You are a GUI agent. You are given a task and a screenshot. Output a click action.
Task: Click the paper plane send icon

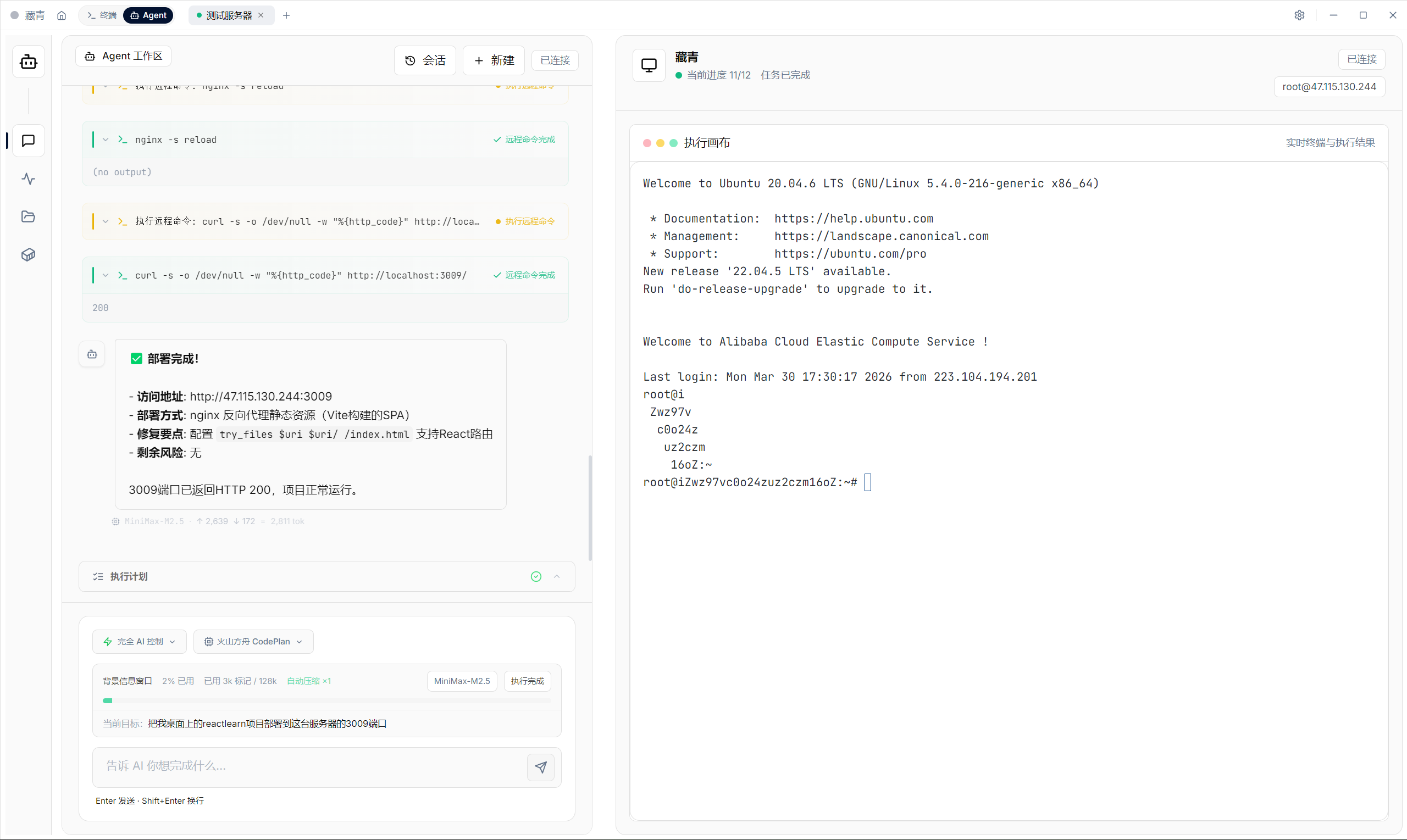[x=541, y=767]
